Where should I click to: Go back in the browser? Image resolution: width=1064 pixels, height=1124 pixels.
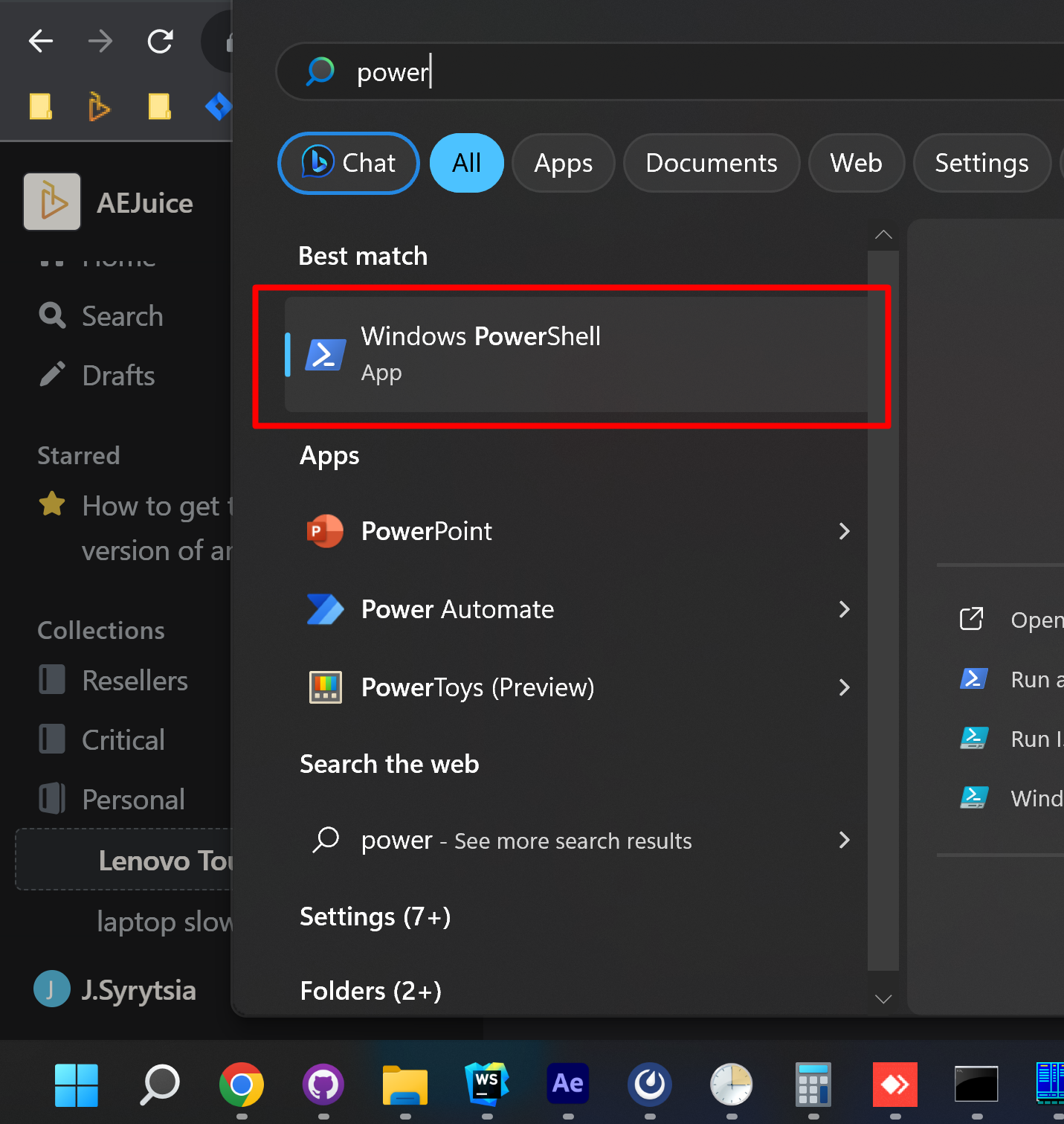(x=41, y=41)
